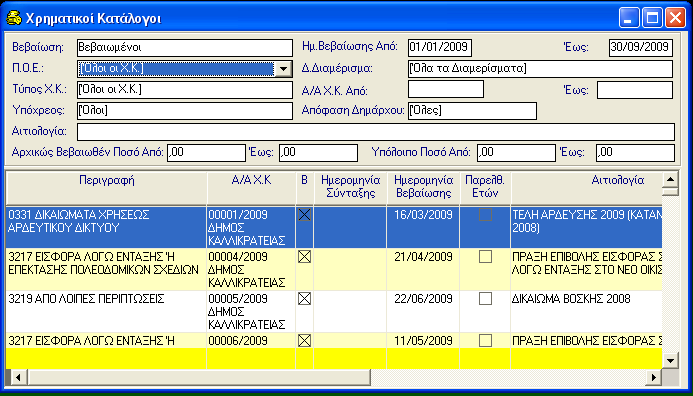Viewport: 693px width, 396px height.
Task: Click the Περιγραφή column header
Action: tap(107, 188)
